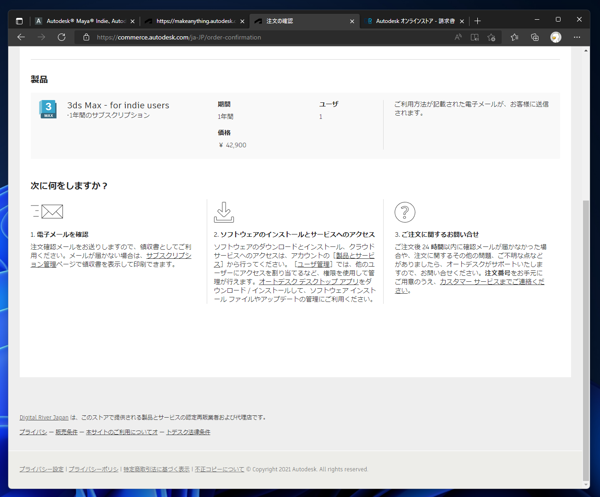Image resolution: width=600 pixels, height=497 pixels.
Task: Open the Digital River Japan link
Action: click(44, 417)
